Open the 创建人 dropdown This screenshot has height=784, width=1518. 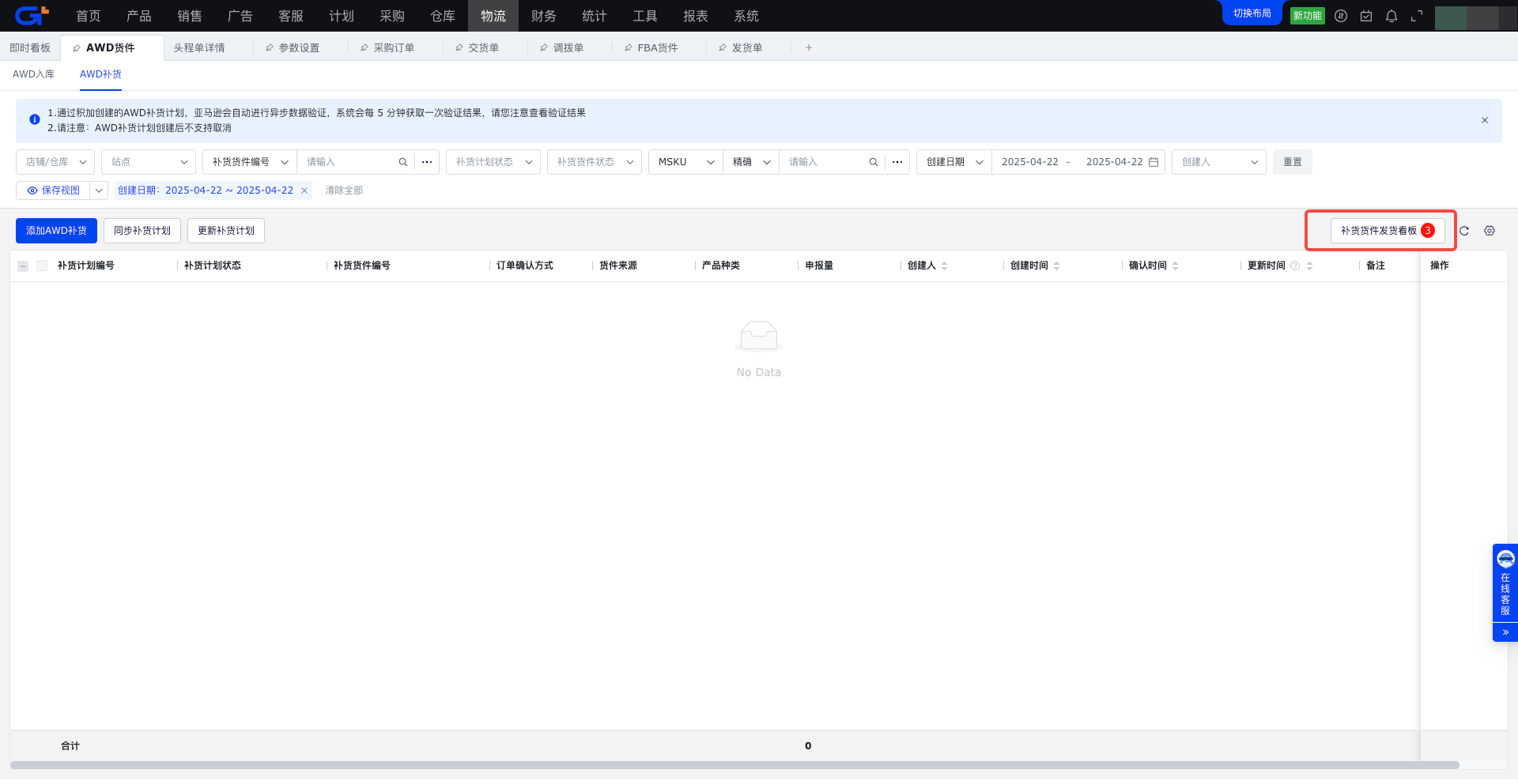pyautogui.click(x=1219, y=162)
